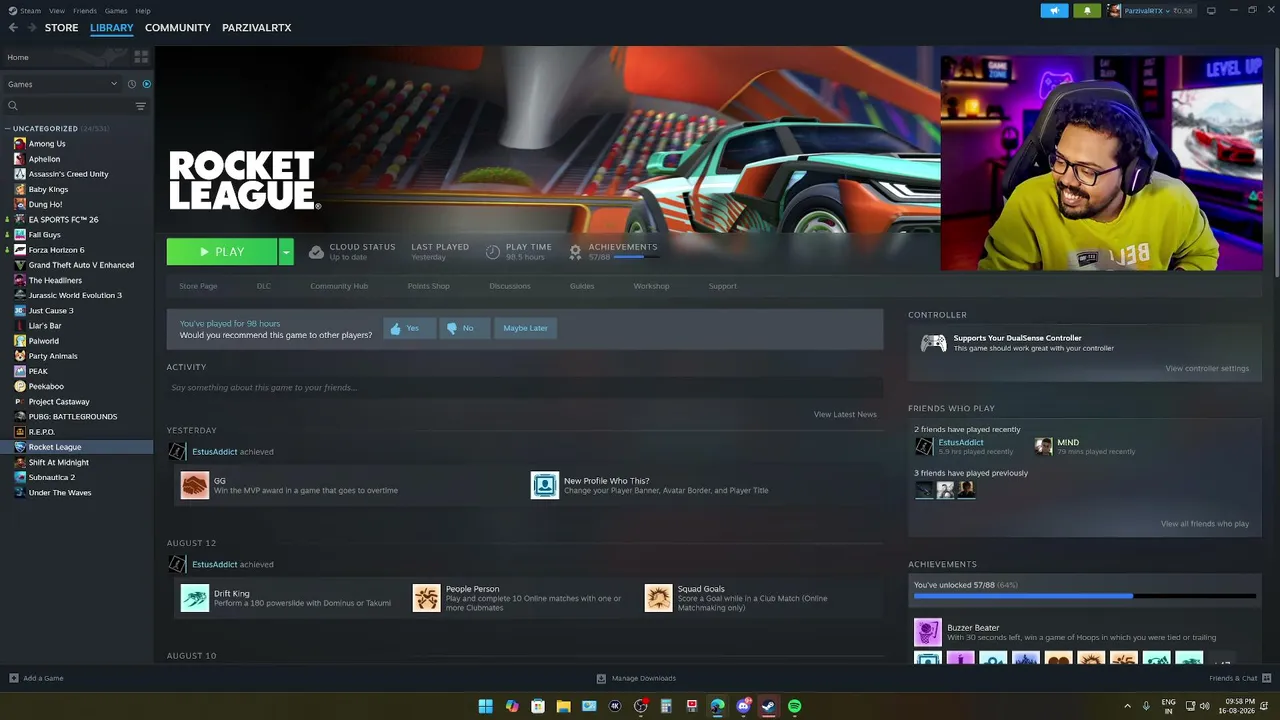Click the page vertical scrollbar
The width and height of the screenshot is (1280, 720).
1275,160
